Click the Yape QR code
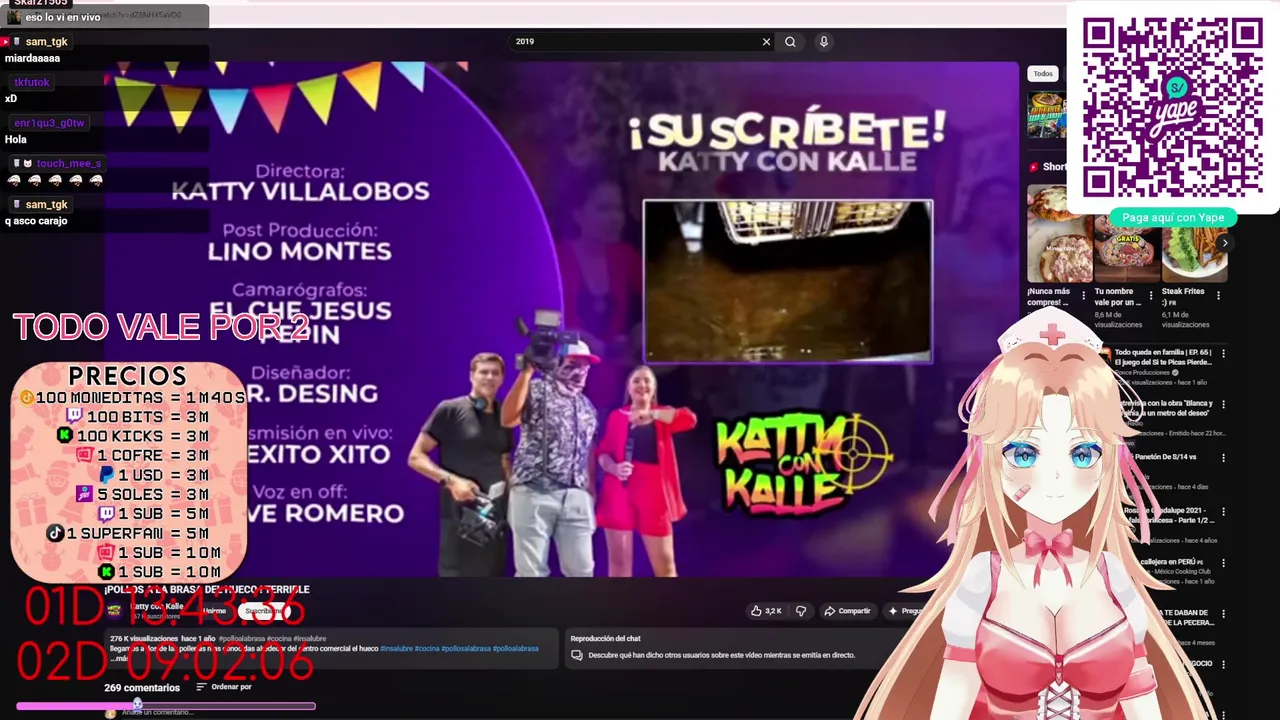Viewport: 1280px width, 720px height. [x=1172, y=107]
